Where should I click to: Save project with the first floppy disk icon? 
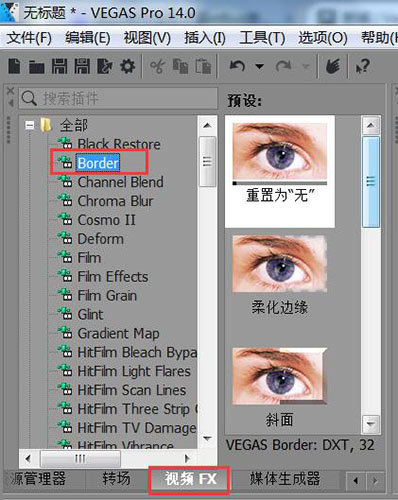59,66
